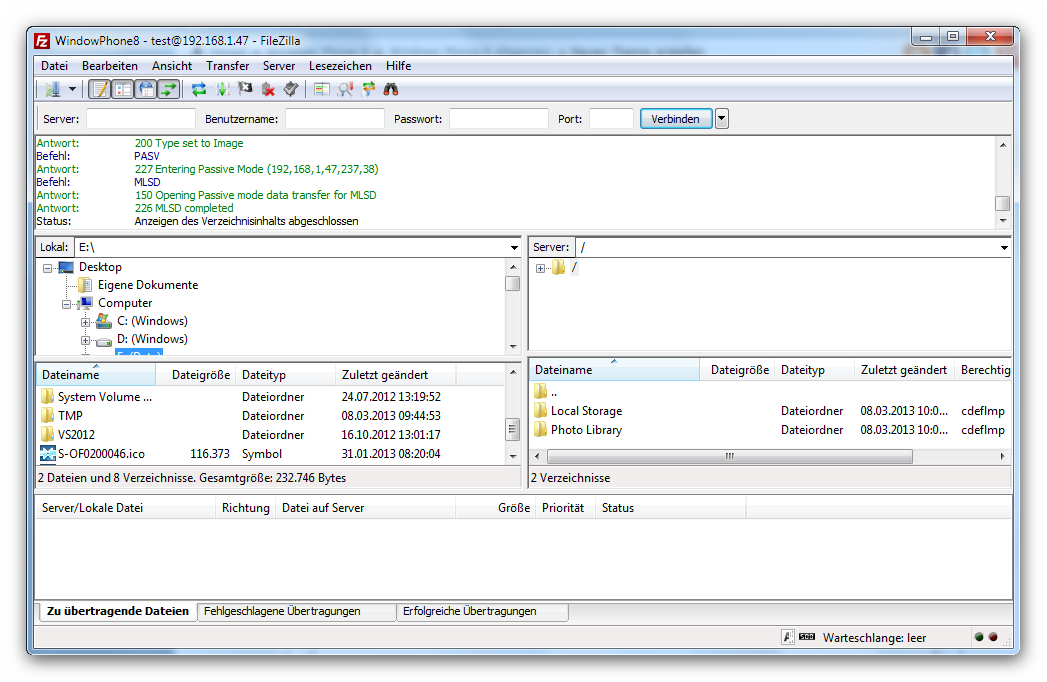1047x682 pixels.
Task: Focus the Benutzername field
Action: pos(335,118)
